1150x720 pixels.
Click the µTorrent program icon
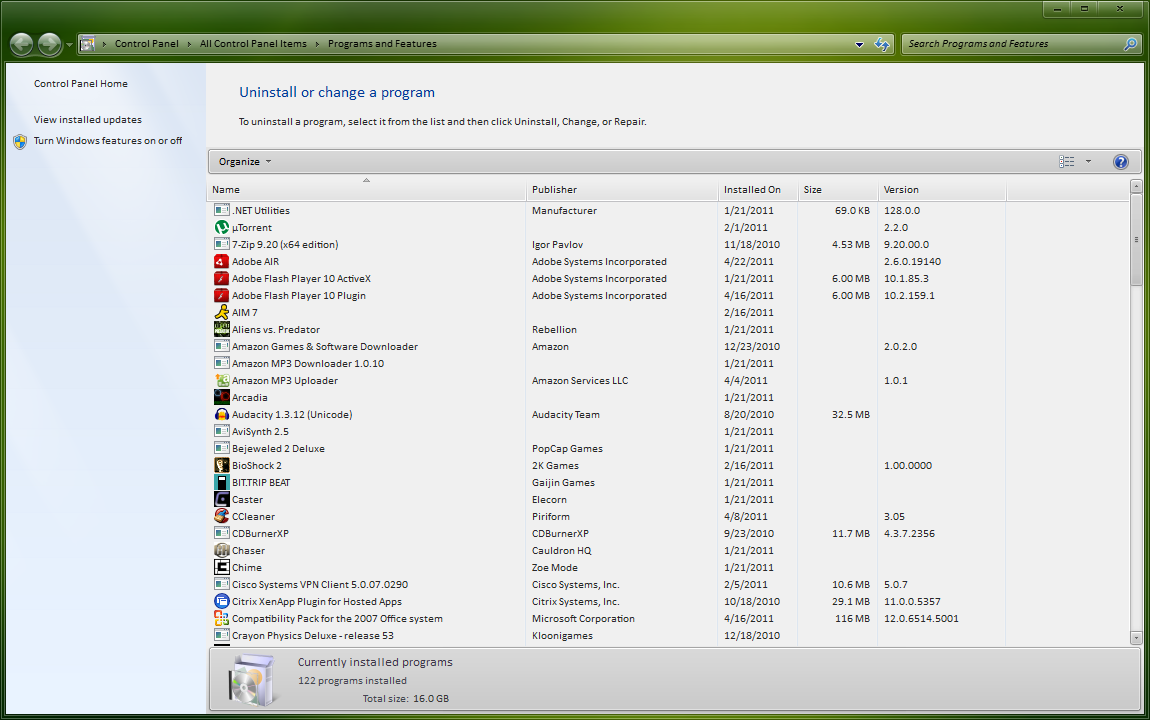pos(221,227)
